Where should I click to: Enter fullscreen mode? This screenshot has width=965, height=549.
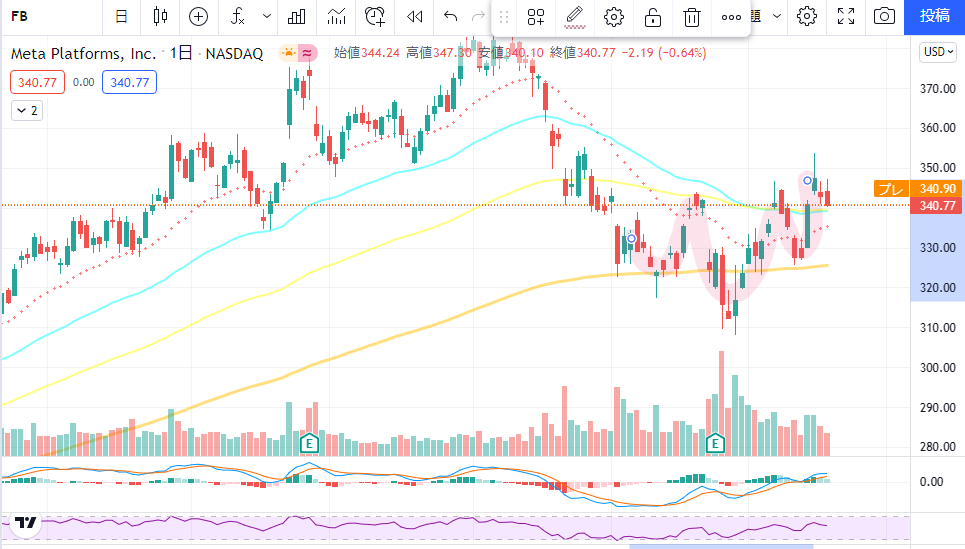pos(846,17)
